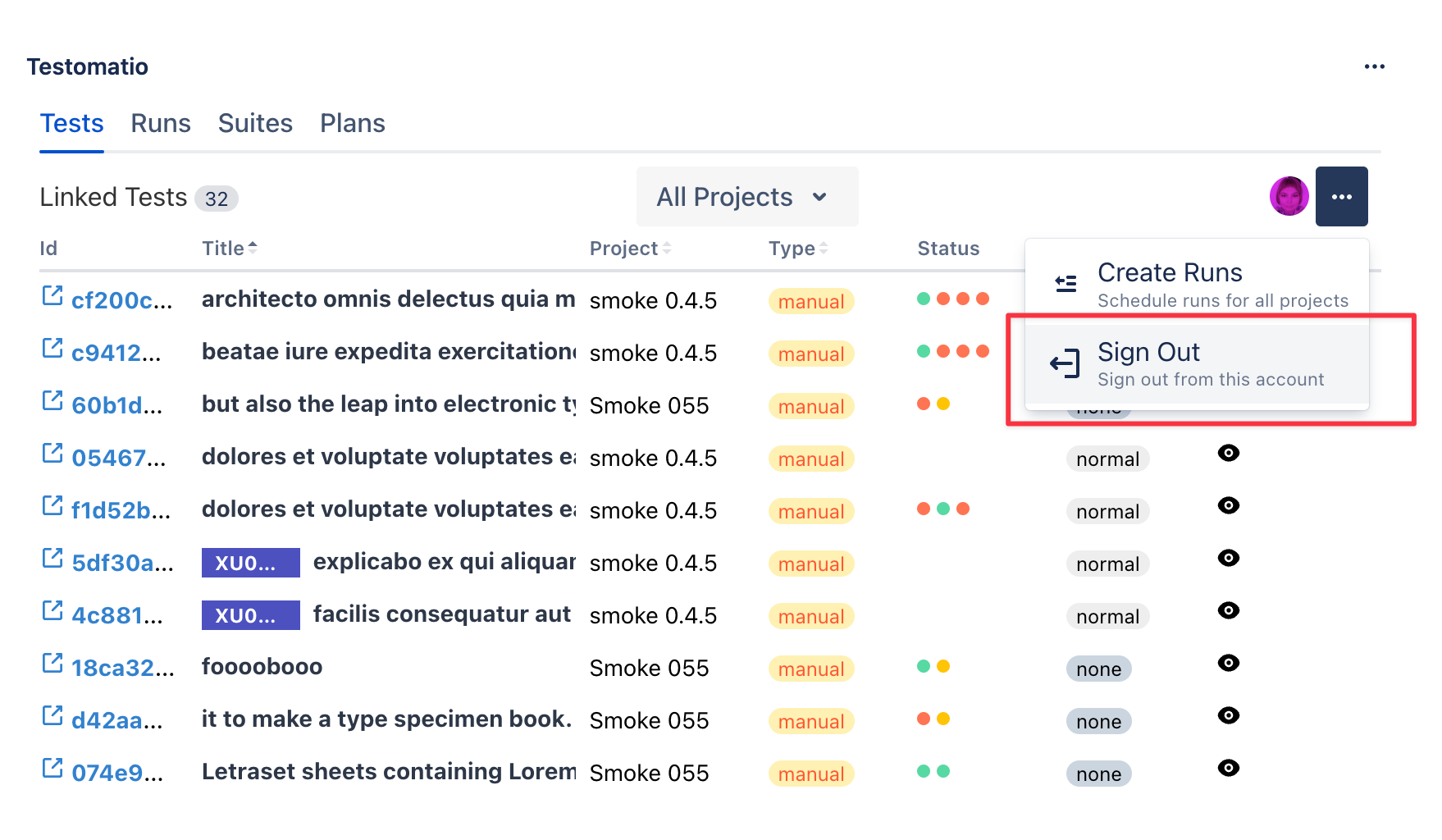Click XU0... tag in 4c881 row
1442x840 pixels.
click(x=250, y=615)
